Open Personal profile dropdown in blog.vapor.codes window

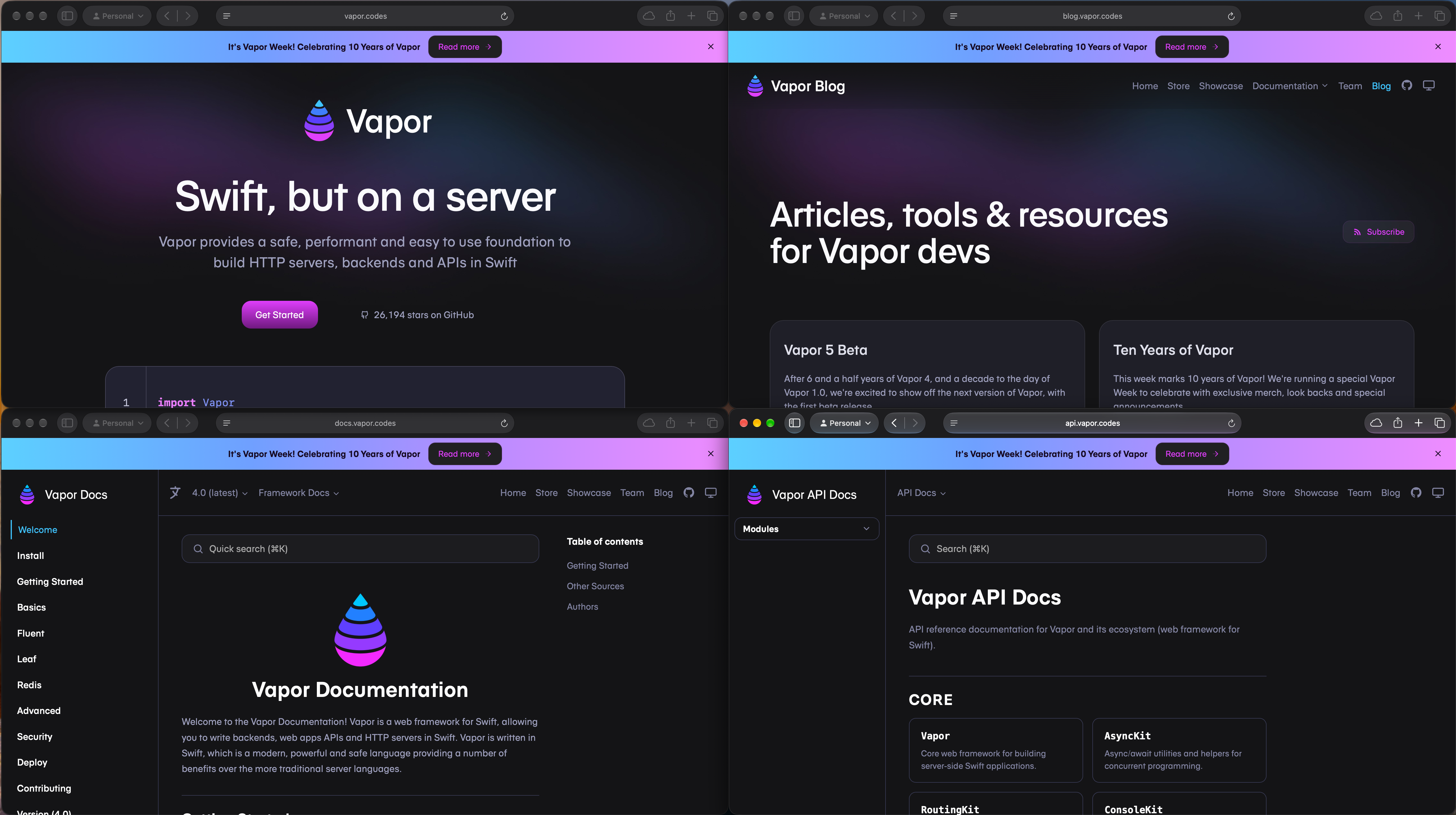tap(845, 16)
